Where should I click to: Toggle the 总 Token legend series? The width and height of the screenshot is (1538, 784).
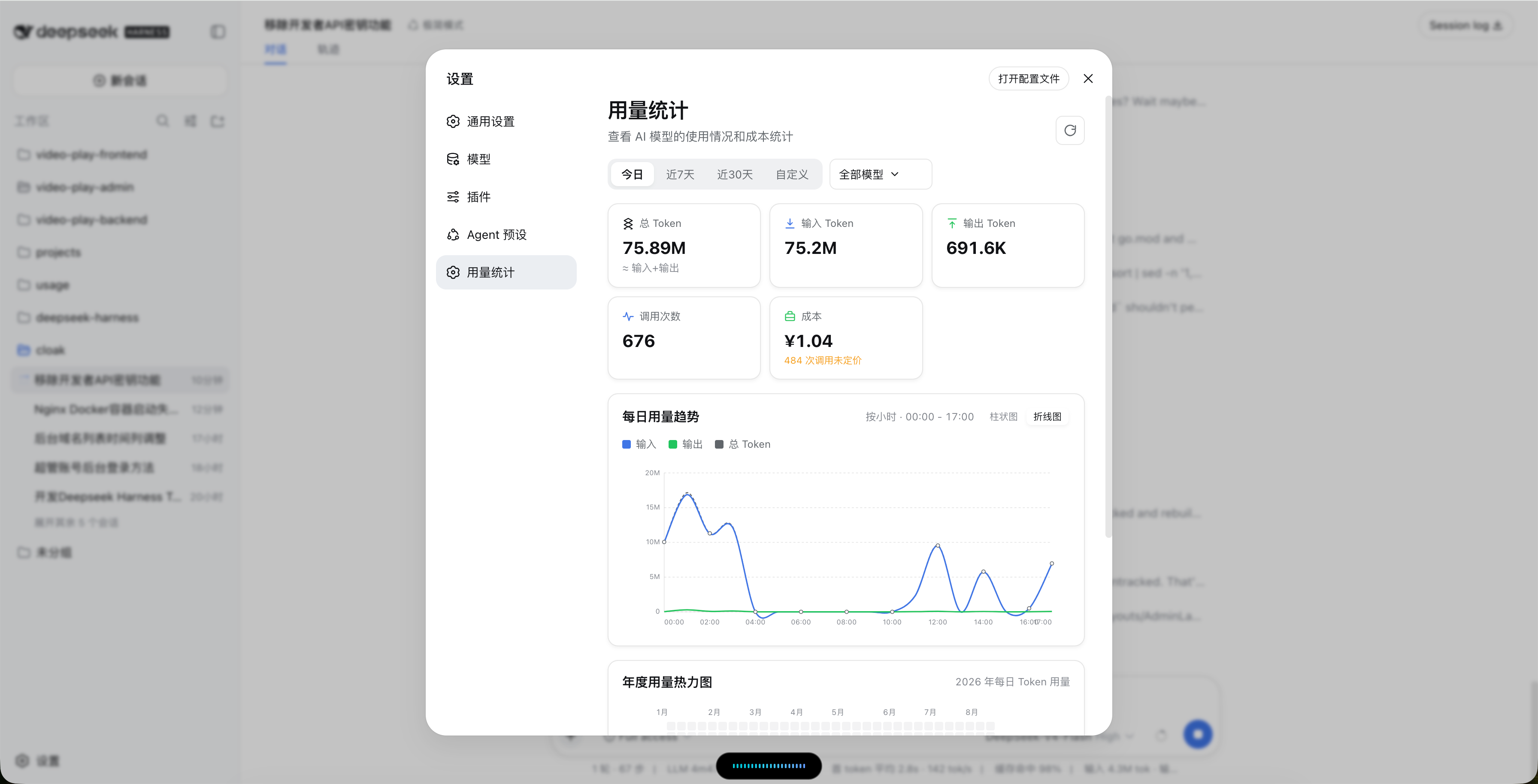pos(743,444)
